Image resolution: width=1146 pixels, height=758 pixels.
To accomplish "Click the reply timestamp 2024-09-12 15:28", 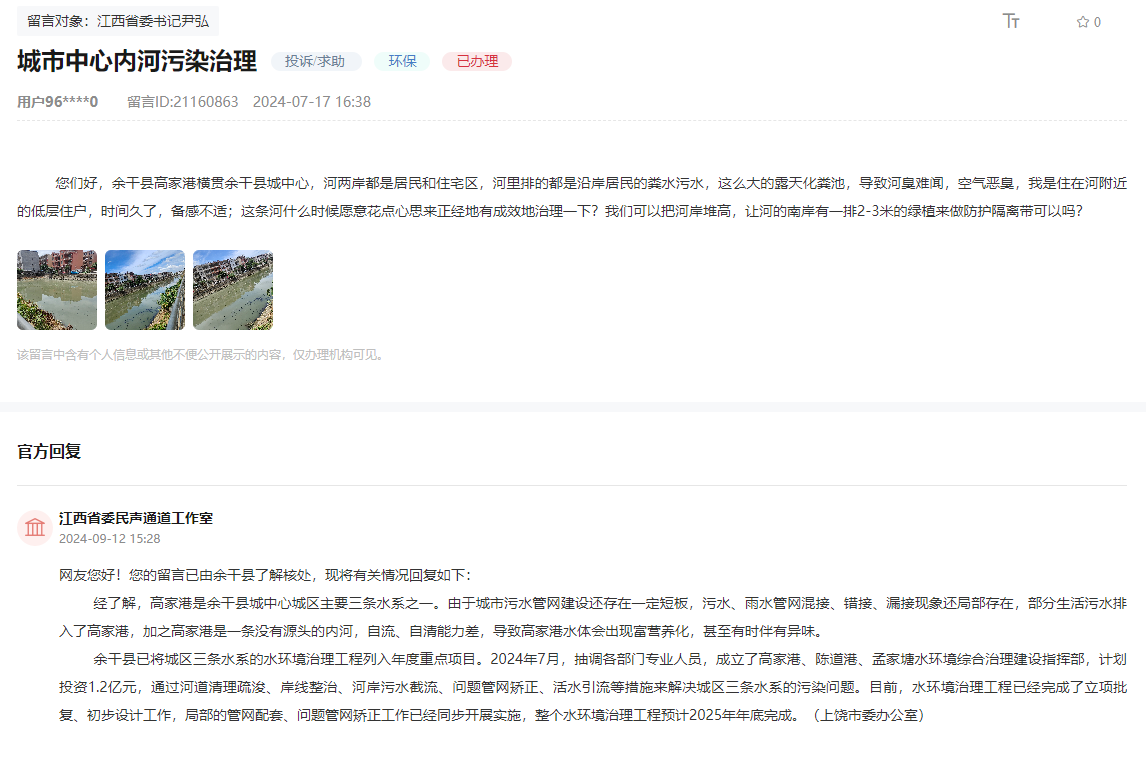I will click(110, 538).
